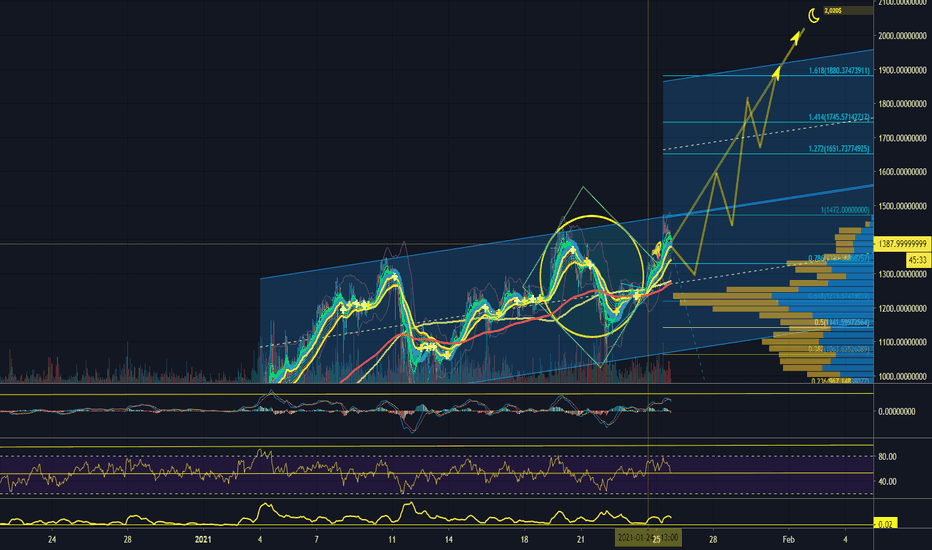Click the 45:33 bar countdown label
This screenshot has height=550, width=932.
tap(918, 260)
